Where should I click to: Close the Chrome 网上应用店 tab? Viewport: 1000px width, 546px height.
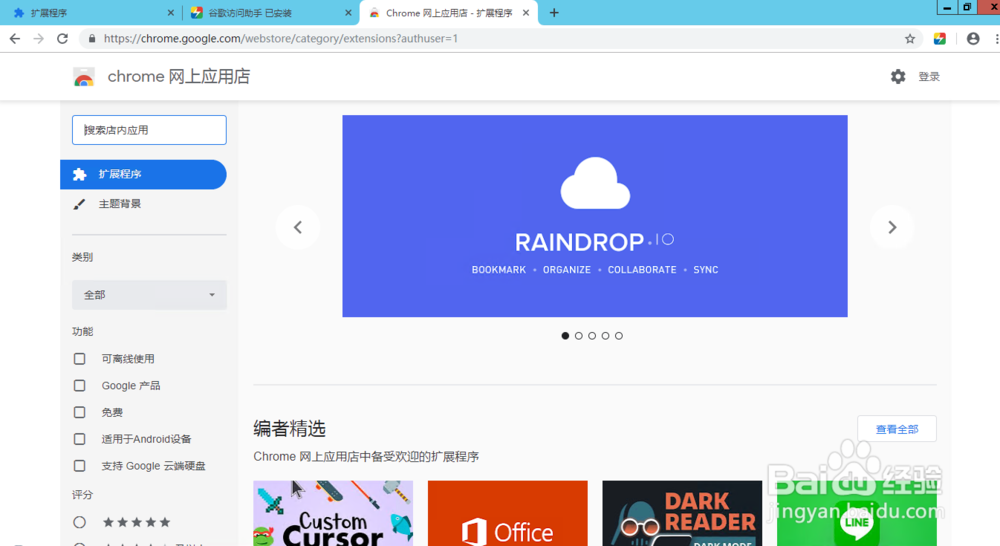click(x=526, y=13)
